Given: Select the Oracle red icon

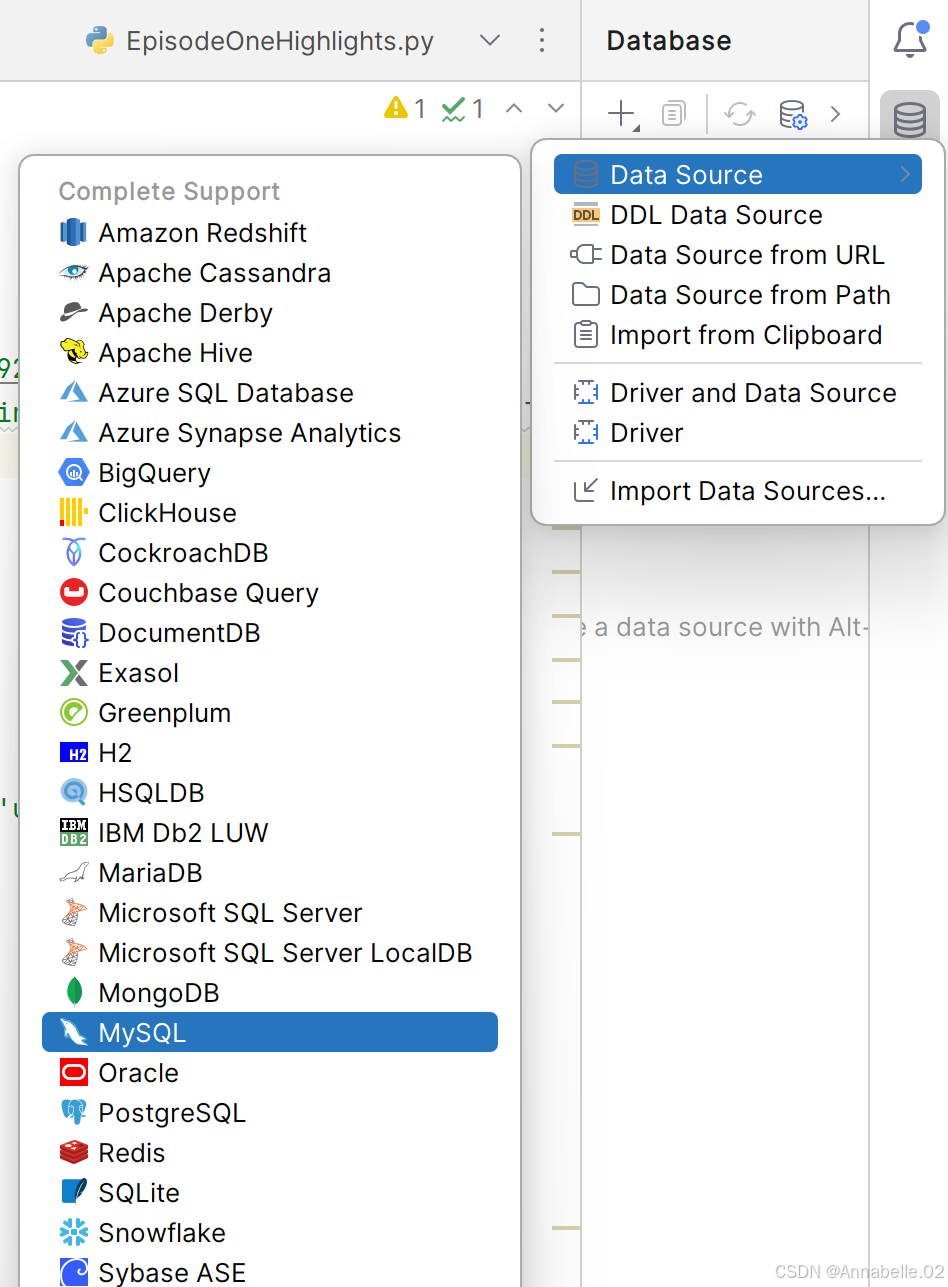Looking at the screenshot, I should (x=74, y=1073).
